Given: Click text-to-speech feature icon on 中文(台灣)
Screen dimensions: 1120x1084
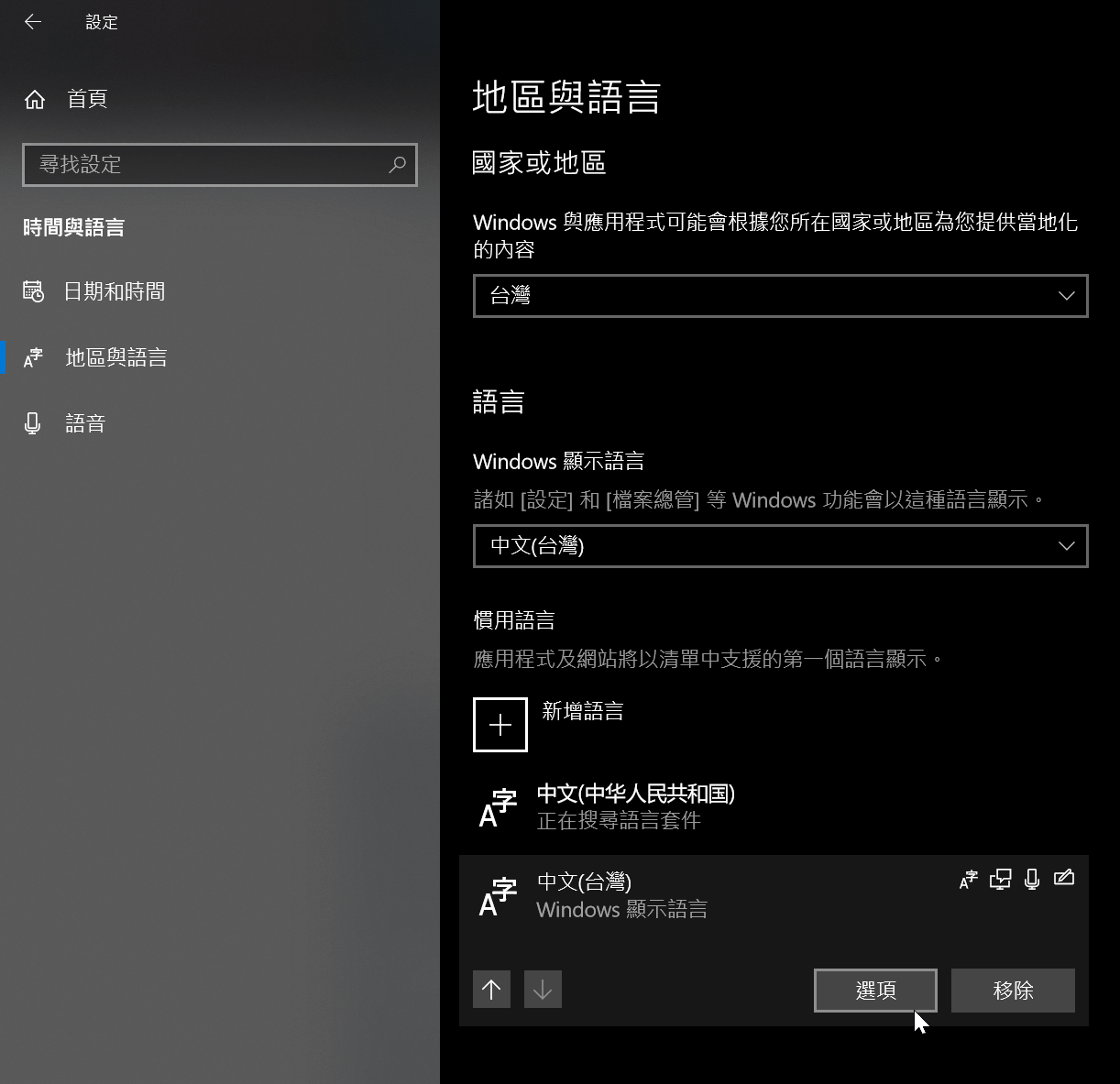Looking at the screenshot, I should pos(1001,880).
